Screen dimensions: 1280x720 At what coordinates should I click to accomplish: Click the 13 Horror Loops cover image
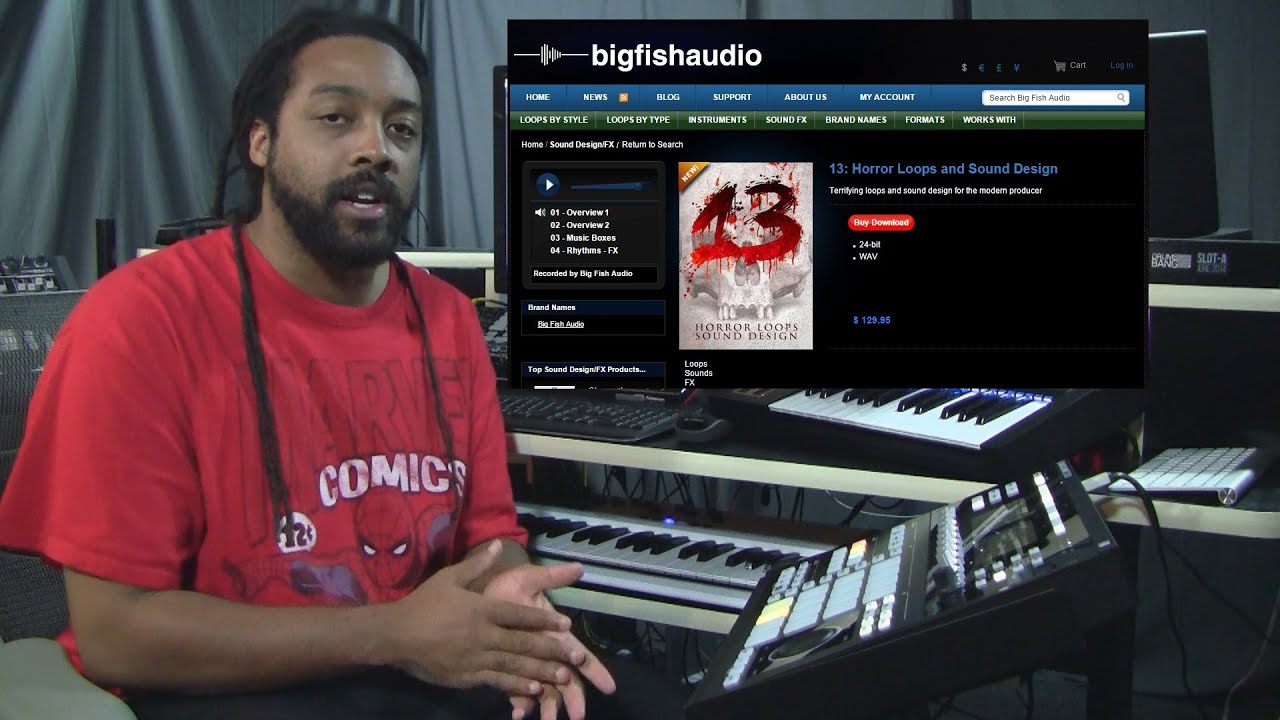(746, 256)
